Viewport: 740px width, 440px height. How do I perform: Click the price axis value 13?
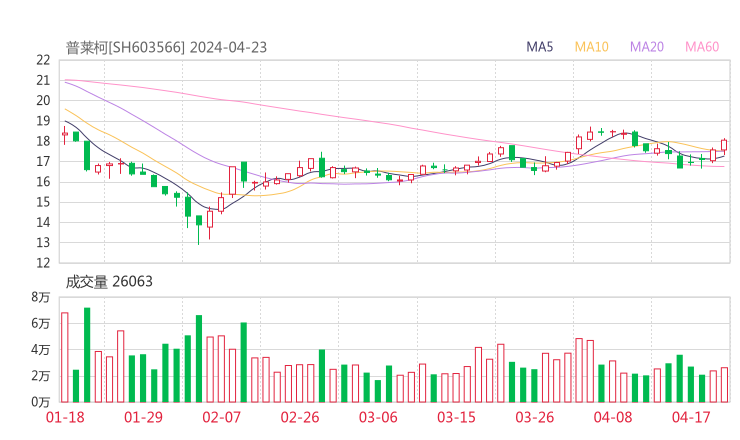pyautogui.click(x=43, y=243)
